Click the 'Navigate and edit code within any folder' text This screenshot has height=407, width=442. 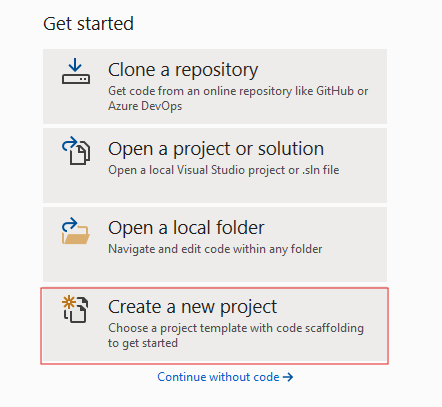tap(215, 249)
